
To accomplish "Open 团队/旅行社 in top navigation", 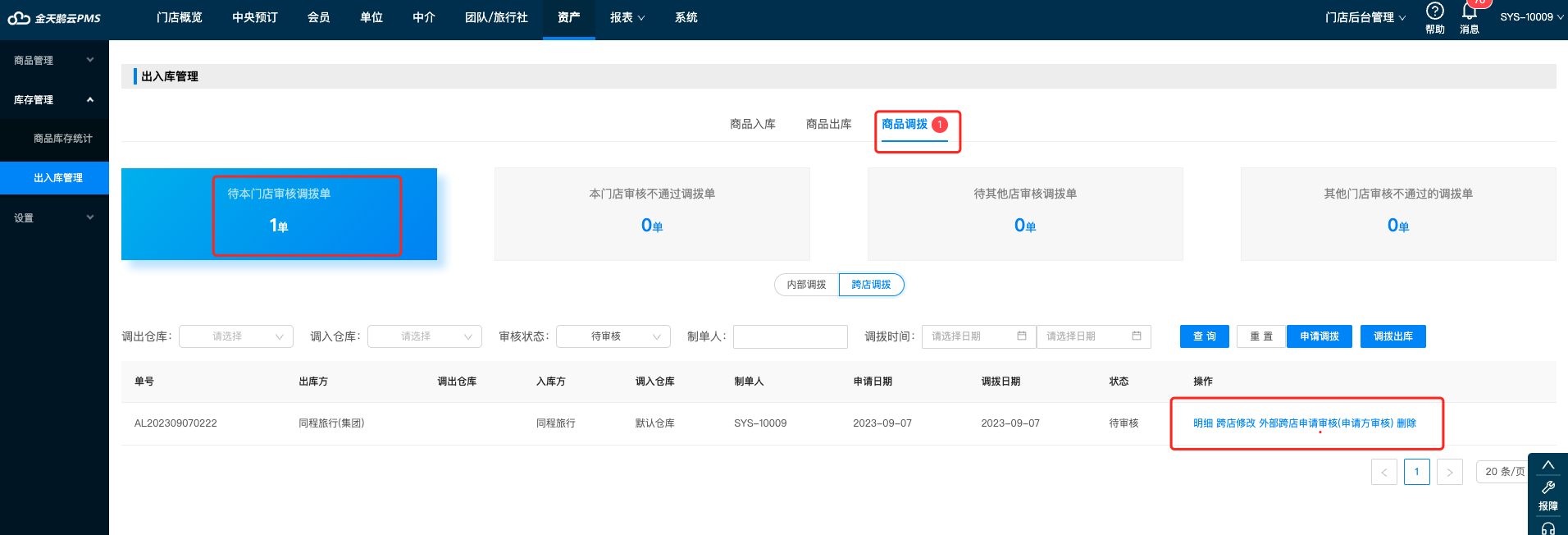I will click(496, 17).
